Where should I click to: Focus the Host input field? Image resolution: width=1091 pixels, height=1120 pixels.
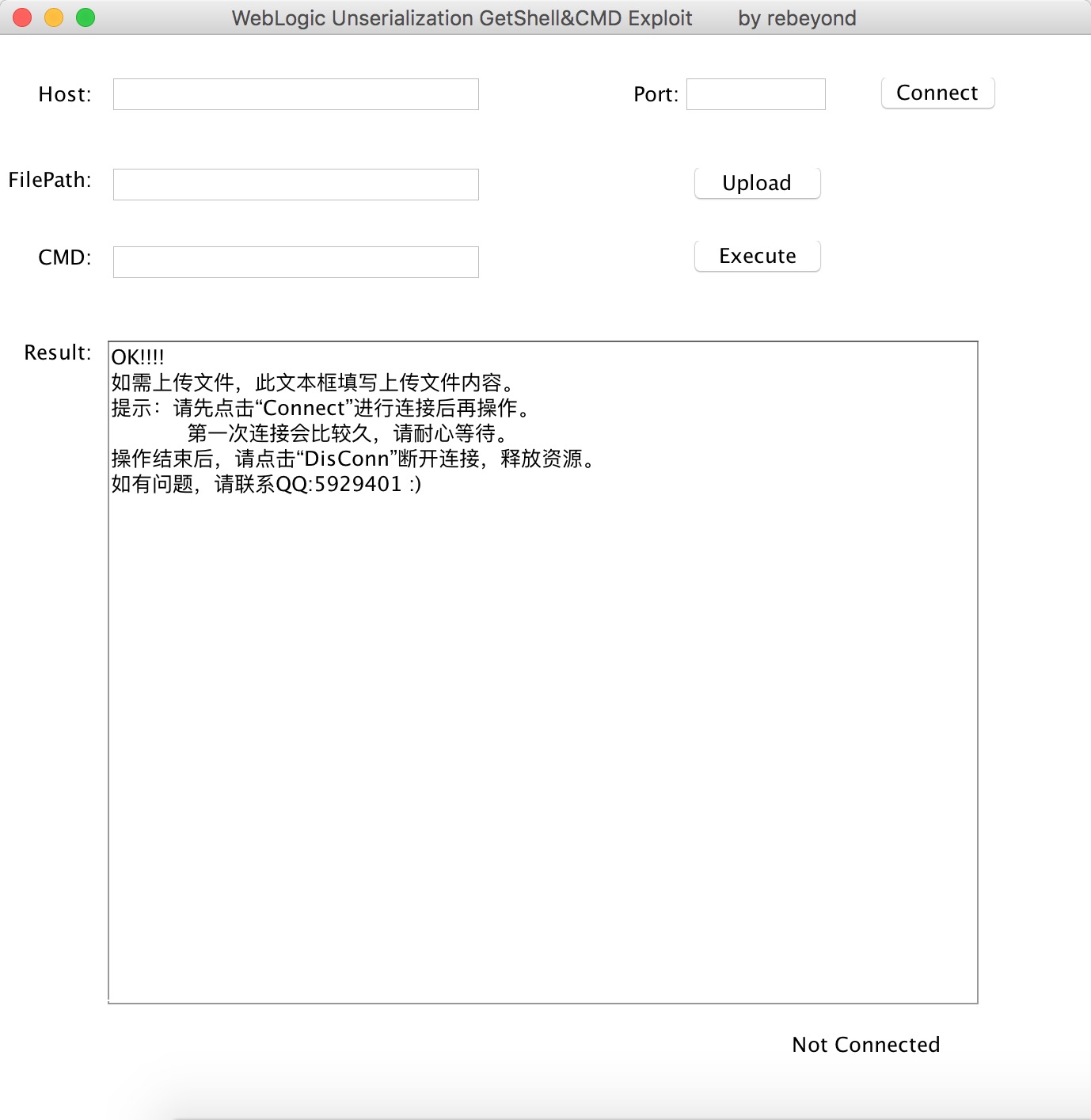click(296, 94)
